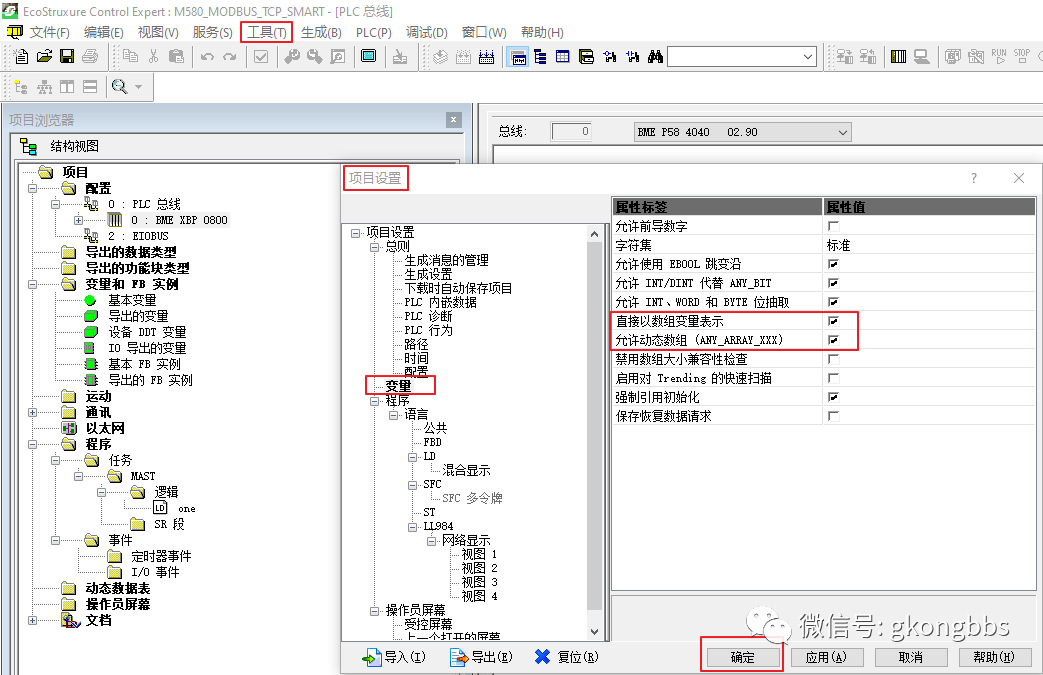The image size is (1043, 675).
Task: Click the 导入(I) button
Action: click(394, 657)
